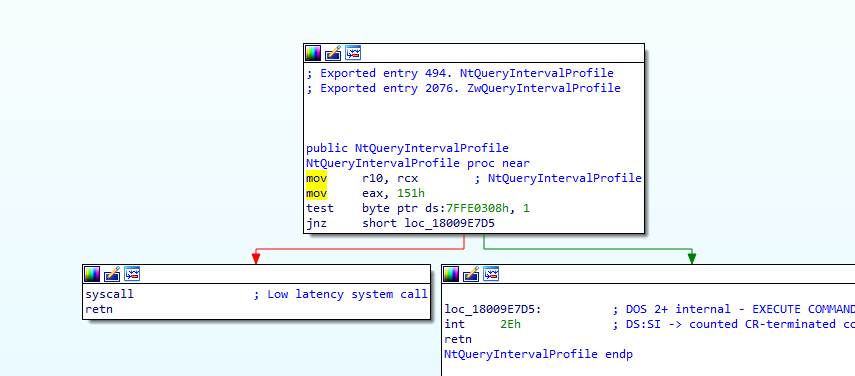Click 'Exported entry 494' comment line
Viewport: 855px width, 376px height.
(460, 73)
